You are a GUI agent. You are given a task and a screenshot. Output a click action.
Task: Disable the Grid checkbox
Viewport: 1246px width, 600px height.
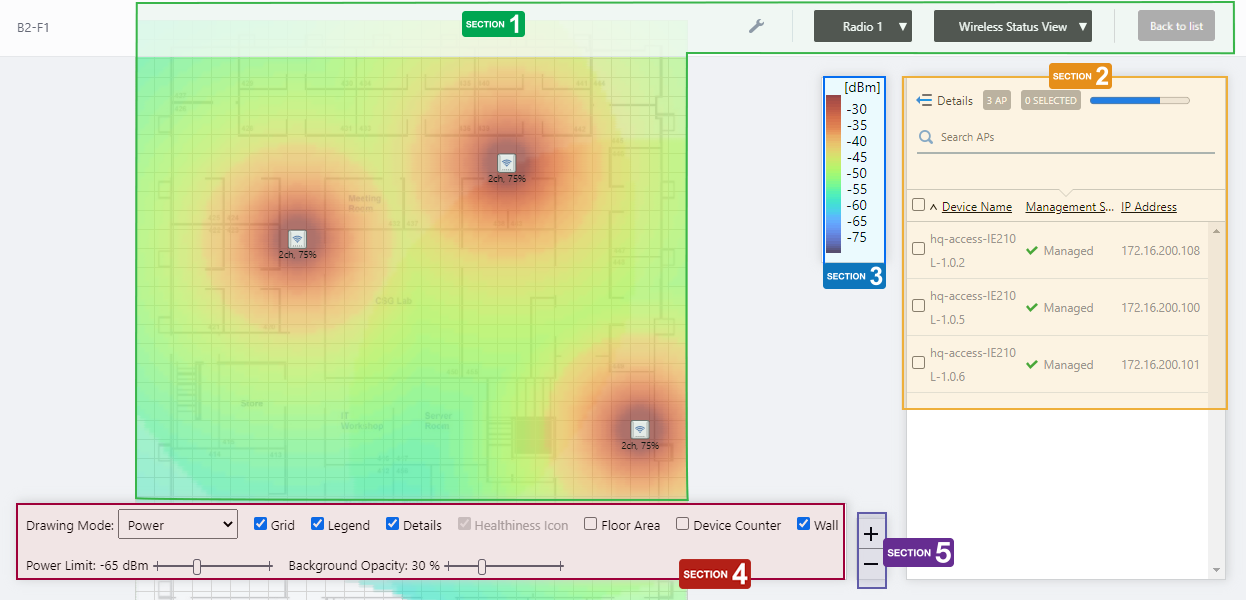261,524
